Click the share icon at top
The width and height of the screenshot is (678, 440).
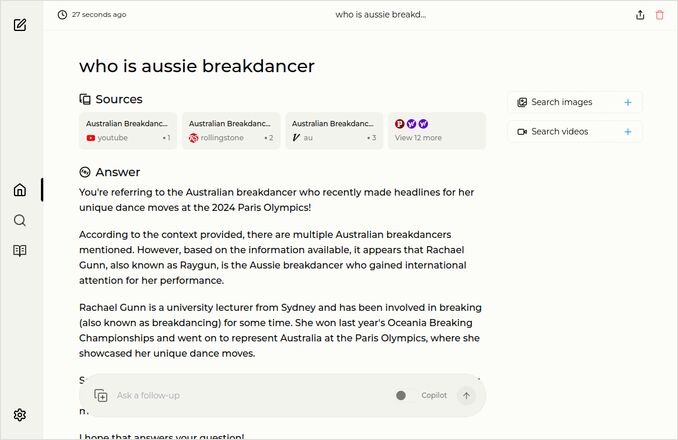pos(640,15)
